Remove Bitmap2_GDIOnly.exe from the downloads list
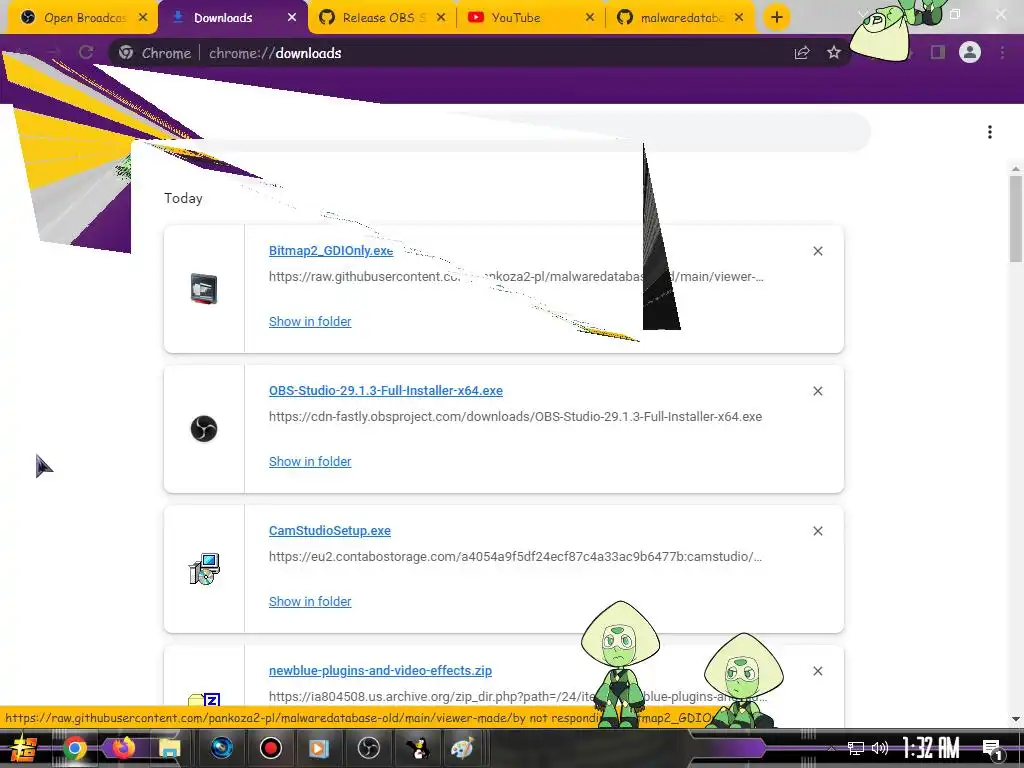 click(818, 251)
